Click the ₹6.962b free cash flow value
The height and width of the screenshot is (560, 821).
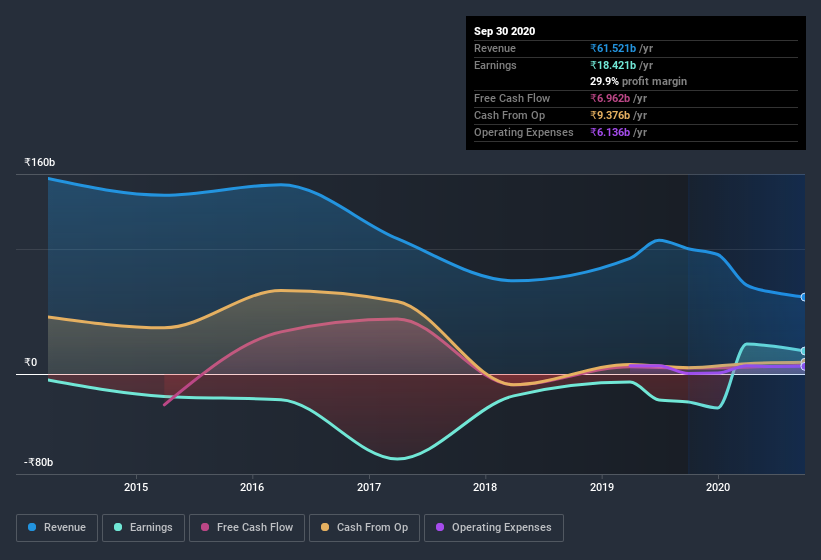pos(610,98)
